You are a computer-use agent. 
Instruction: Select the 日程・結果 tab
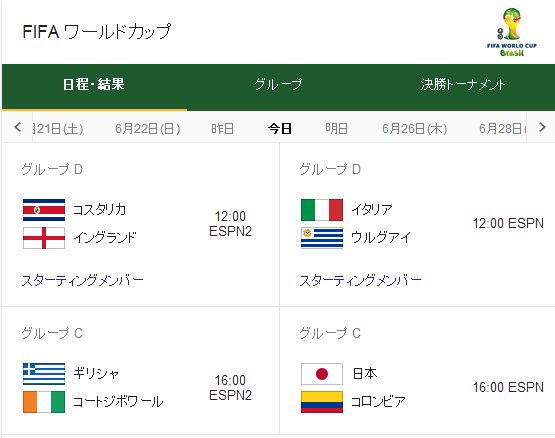click(x=94, y=84)
